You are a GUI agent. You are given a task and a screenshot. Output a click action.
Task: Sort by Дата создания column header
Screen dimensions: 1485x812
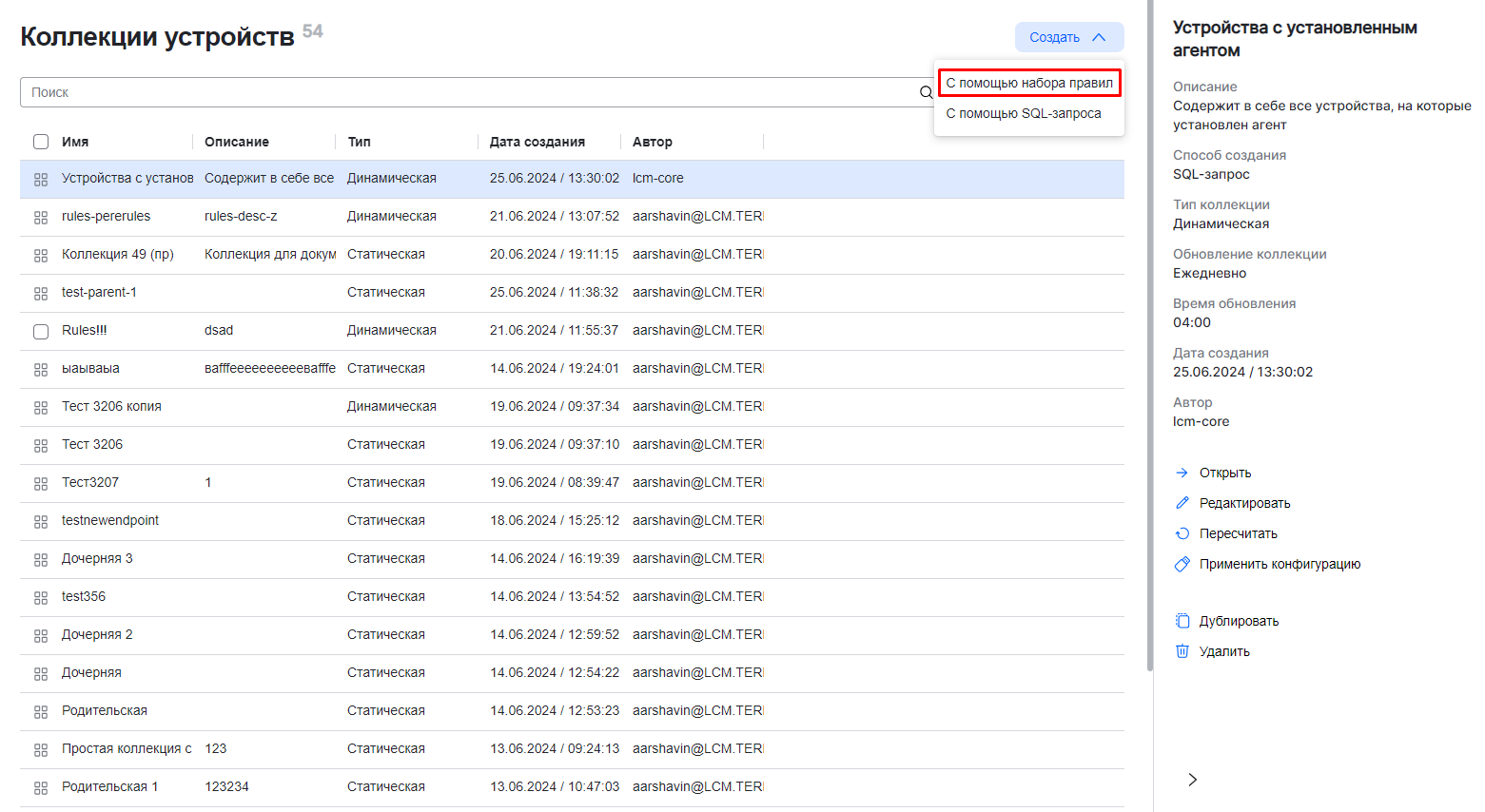(537, 142)
